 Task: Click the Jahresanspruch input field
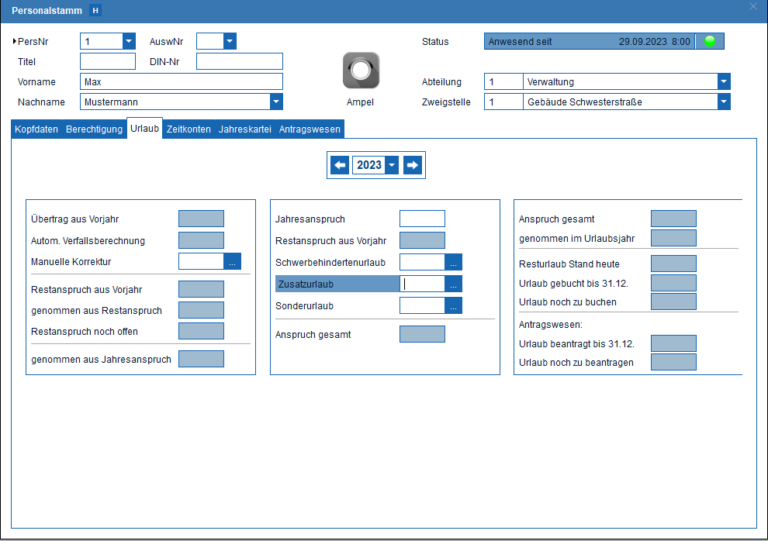coord(422,218)
